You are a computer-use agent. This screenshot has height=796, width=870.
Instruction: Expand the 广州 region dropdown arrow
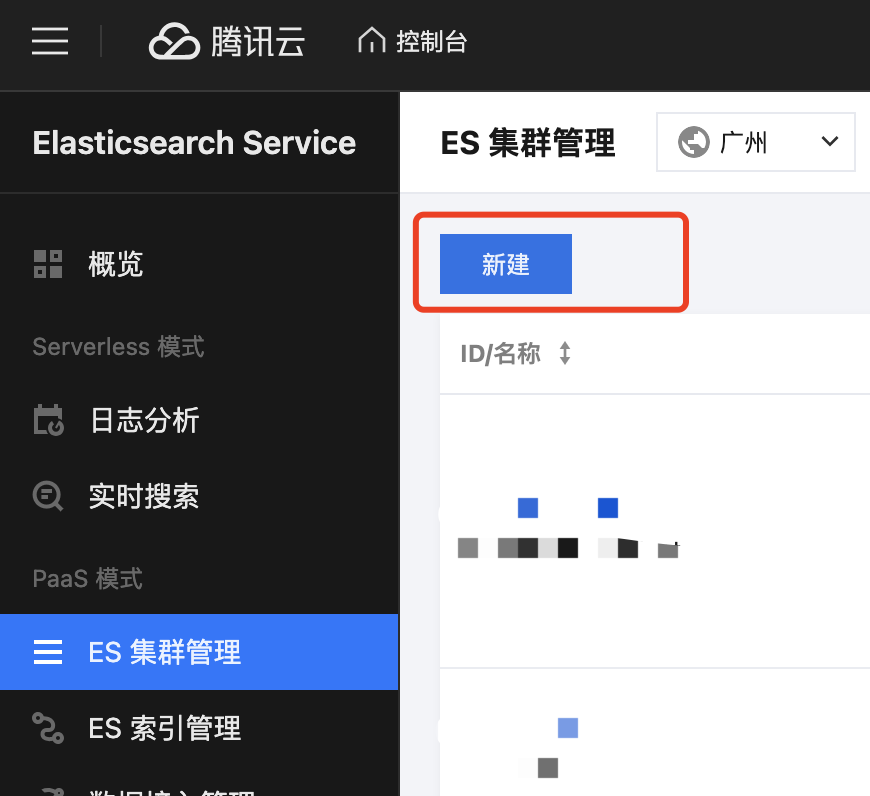coord(829,141)
